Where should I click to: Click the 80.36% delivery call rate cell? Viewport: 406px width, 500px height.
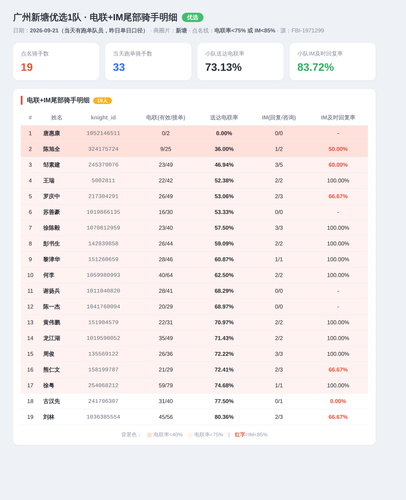pos(224,417)
